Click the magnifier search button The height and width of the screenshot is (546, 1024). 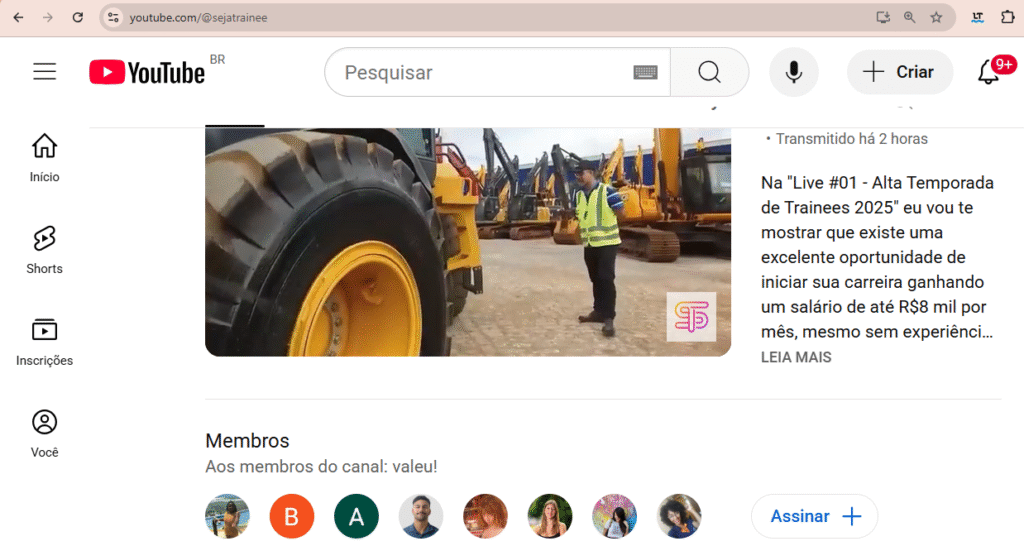pos(709,72)
